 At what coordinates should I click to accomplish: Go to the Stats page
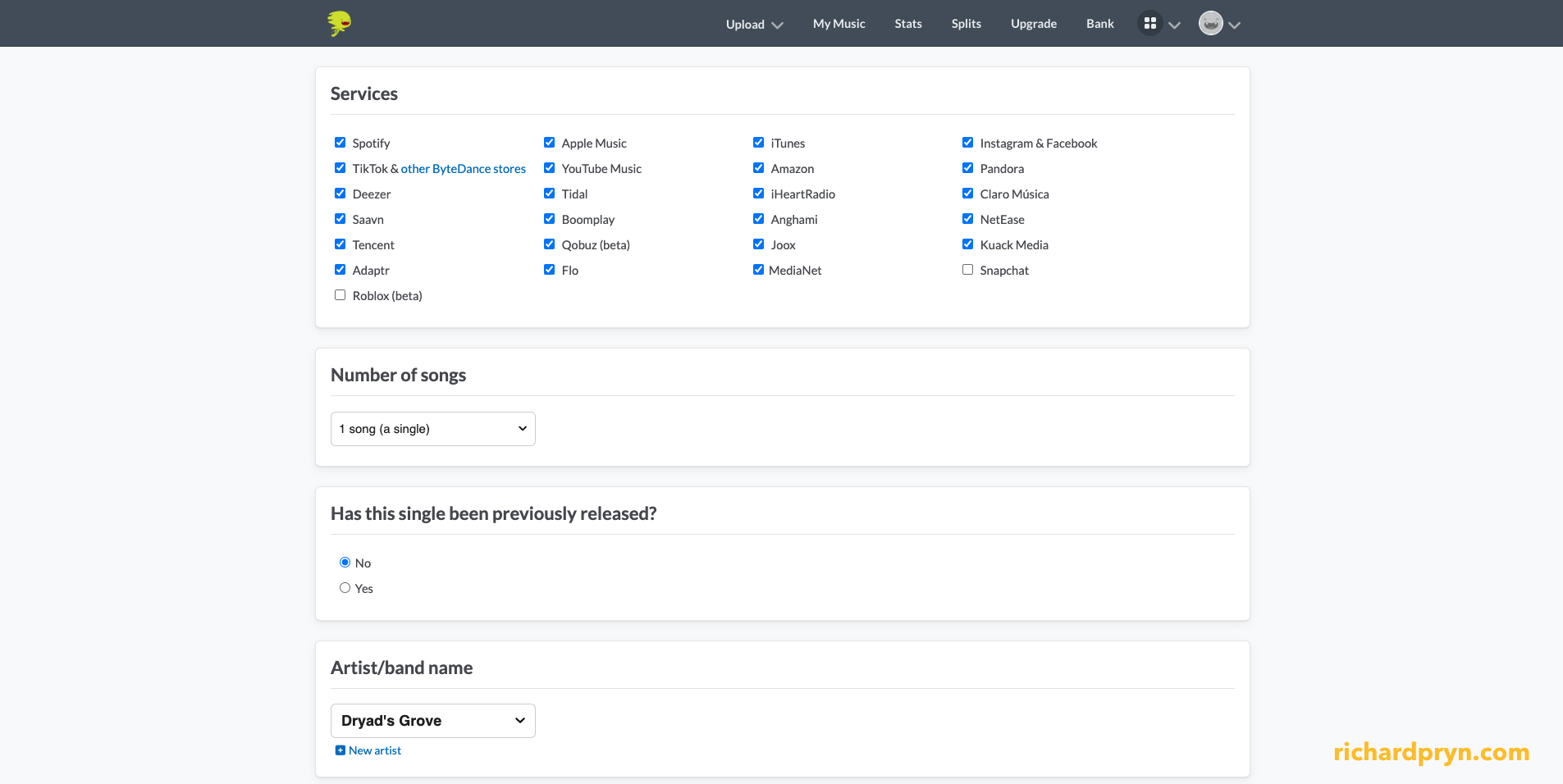point(907,23)
